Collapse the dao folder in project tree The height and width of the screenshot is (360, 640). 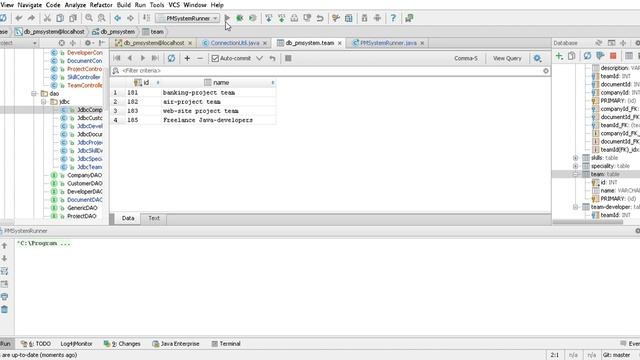click(x=35, y=93)
